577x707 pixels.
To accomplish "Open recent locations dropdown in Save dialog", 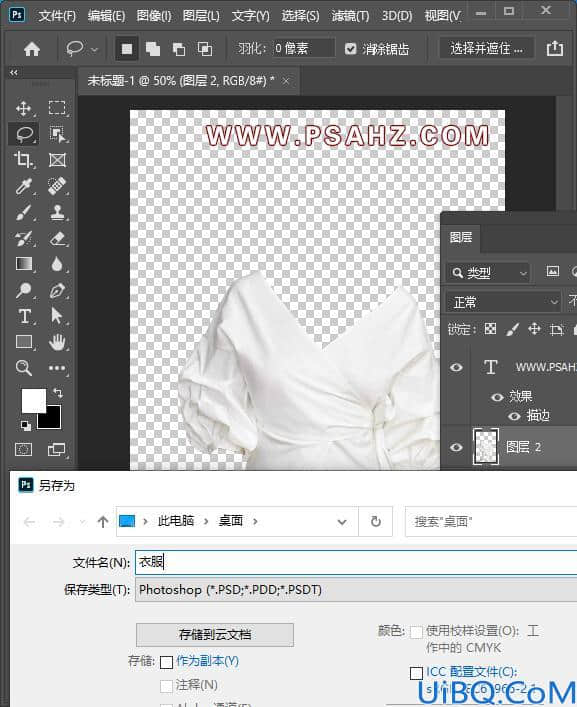I will click(x=82, y=522).
